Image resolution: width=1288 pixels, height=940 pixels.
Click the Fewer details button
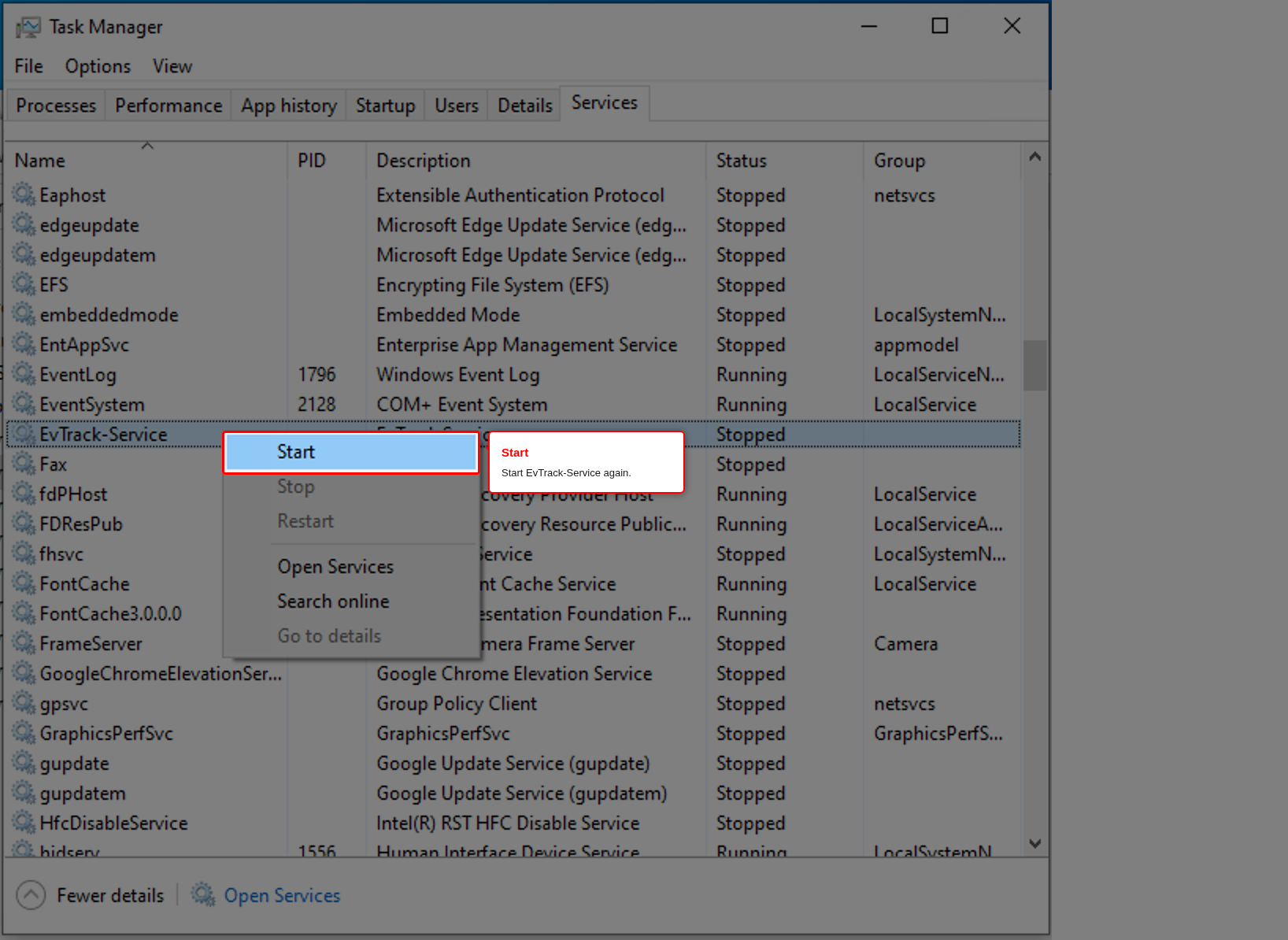click(91, 895)
